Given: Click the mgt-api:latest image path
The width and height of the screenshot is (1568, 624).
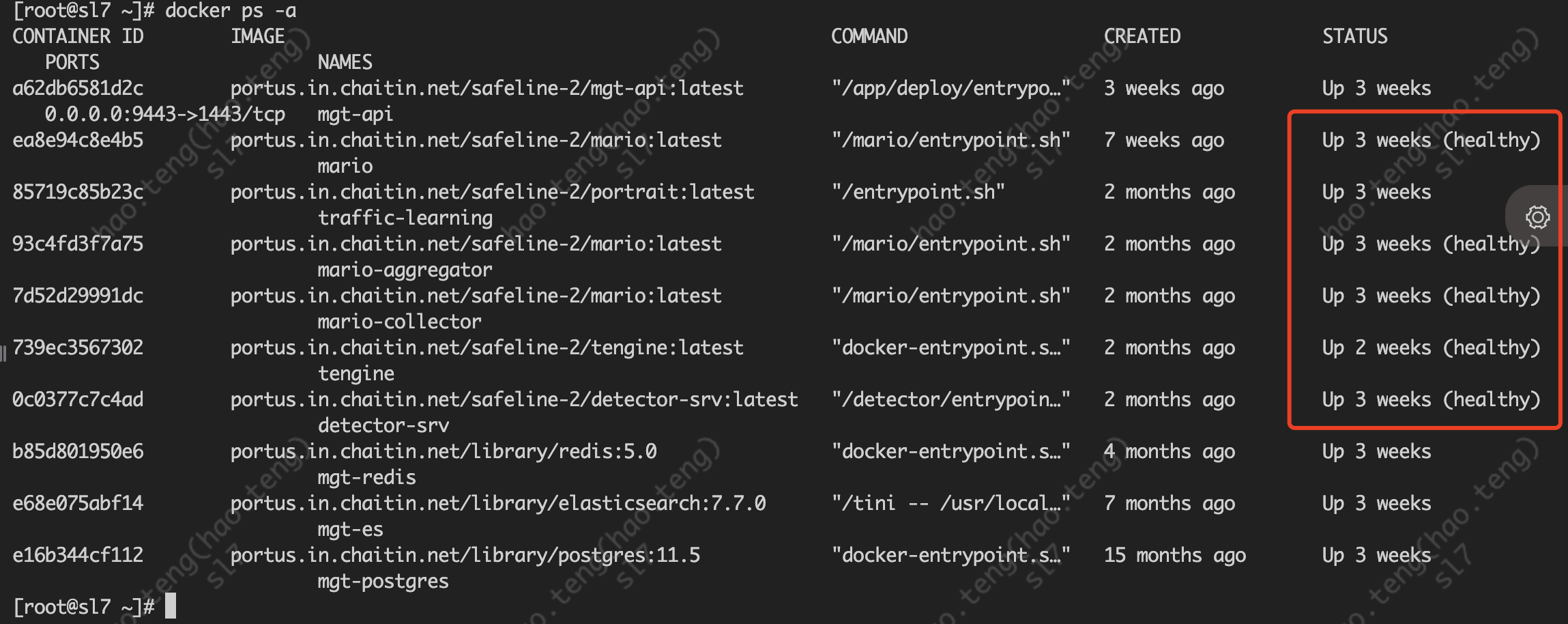Looking at the screenshot, I should (x=487, y=88).
